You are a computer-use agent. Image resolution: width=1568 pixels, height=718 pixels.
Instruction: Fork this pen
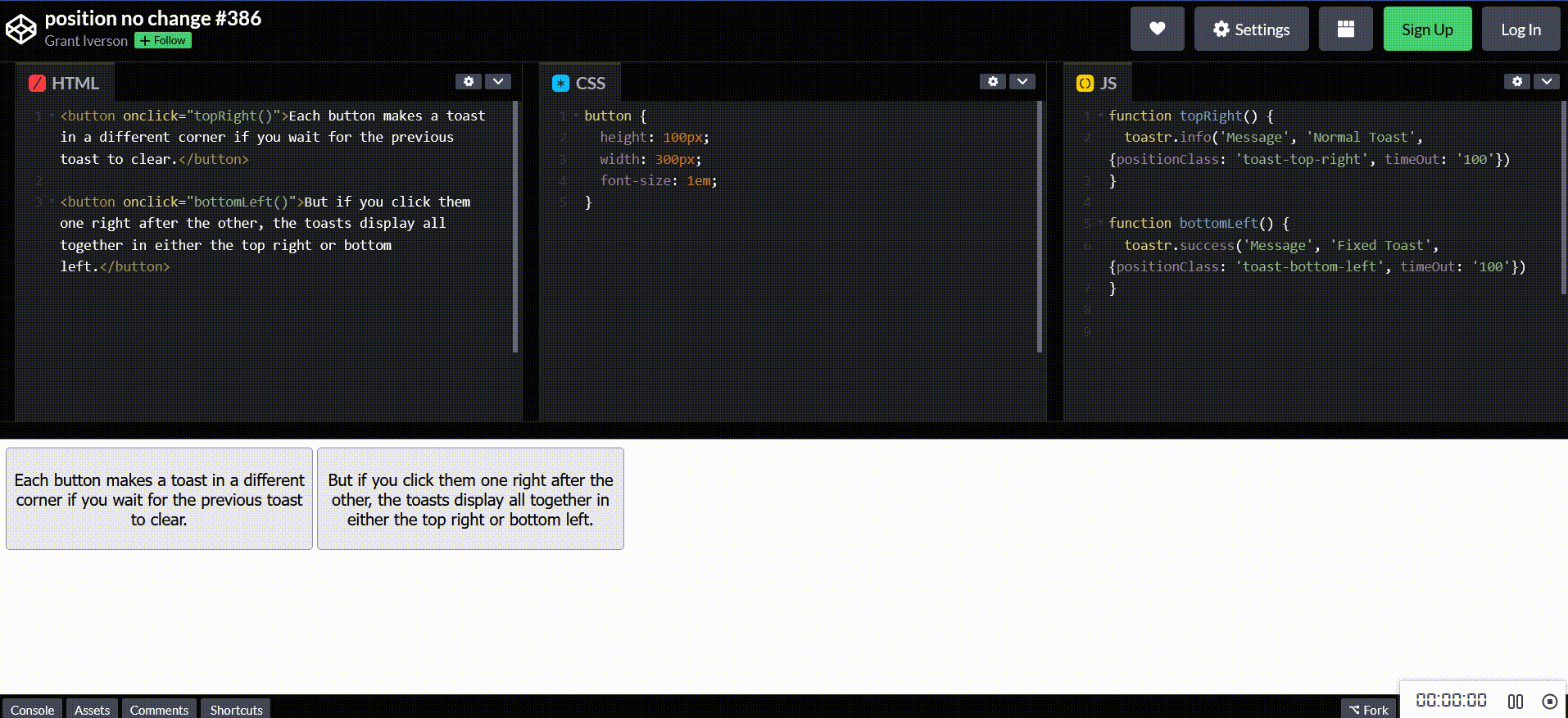point(1368,709)
